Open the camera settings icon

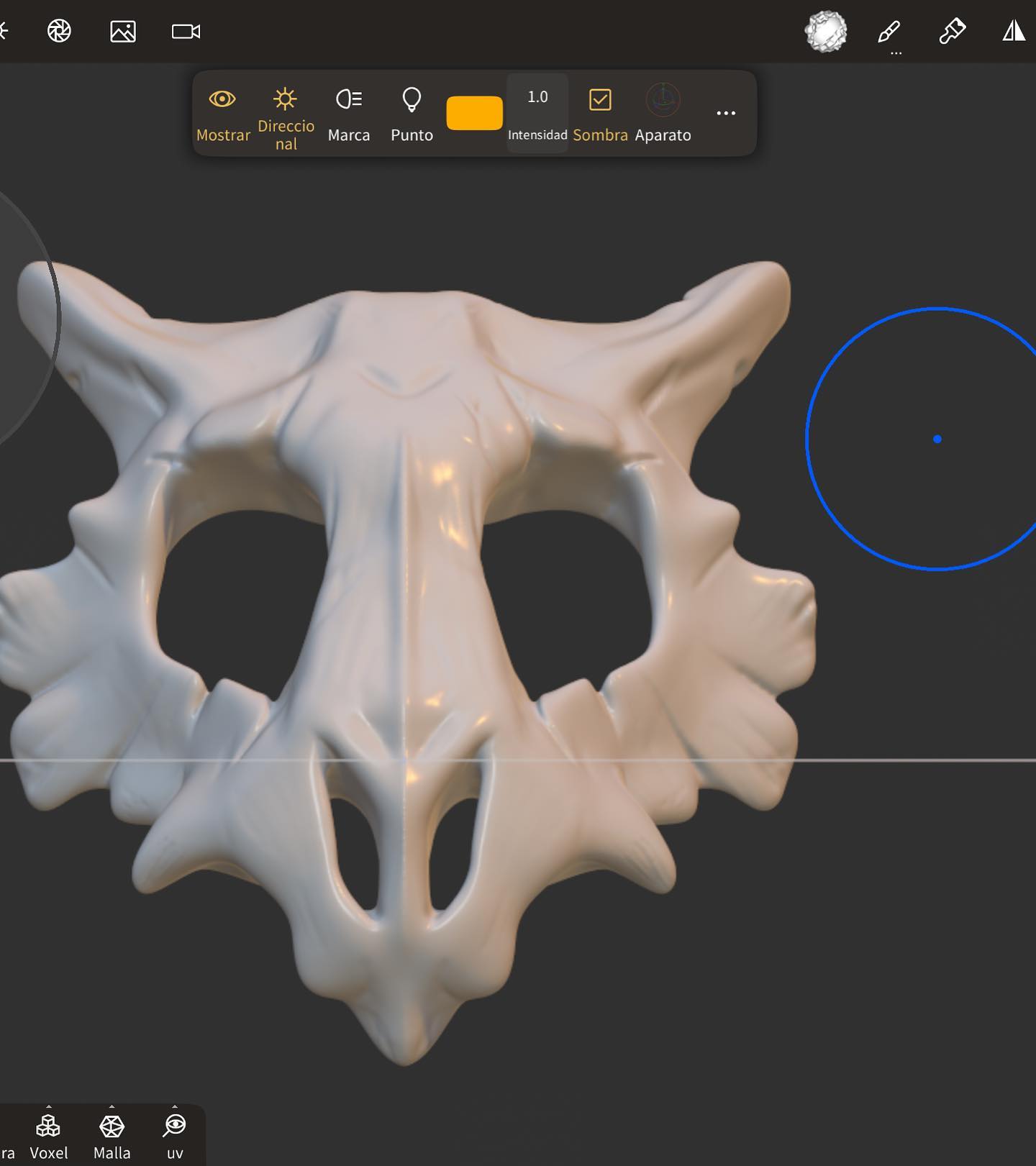point(186,31)
